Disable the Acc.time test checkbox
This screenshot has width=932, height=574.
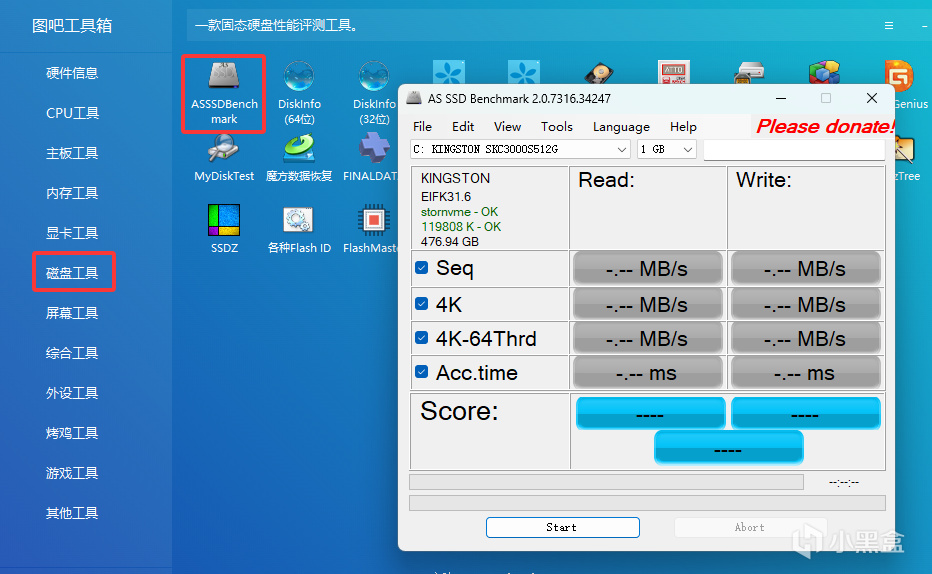click(421, 371)
